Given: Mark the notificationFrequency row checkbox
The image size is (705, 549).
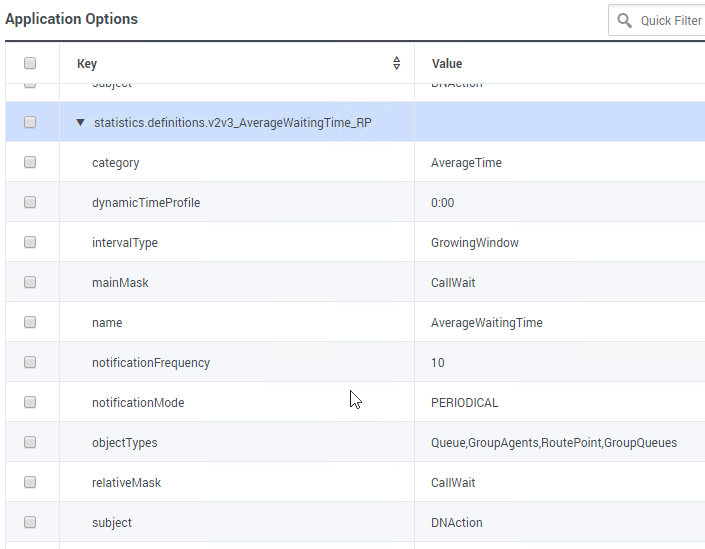Looking at the screenshot, I should [30, 362].
